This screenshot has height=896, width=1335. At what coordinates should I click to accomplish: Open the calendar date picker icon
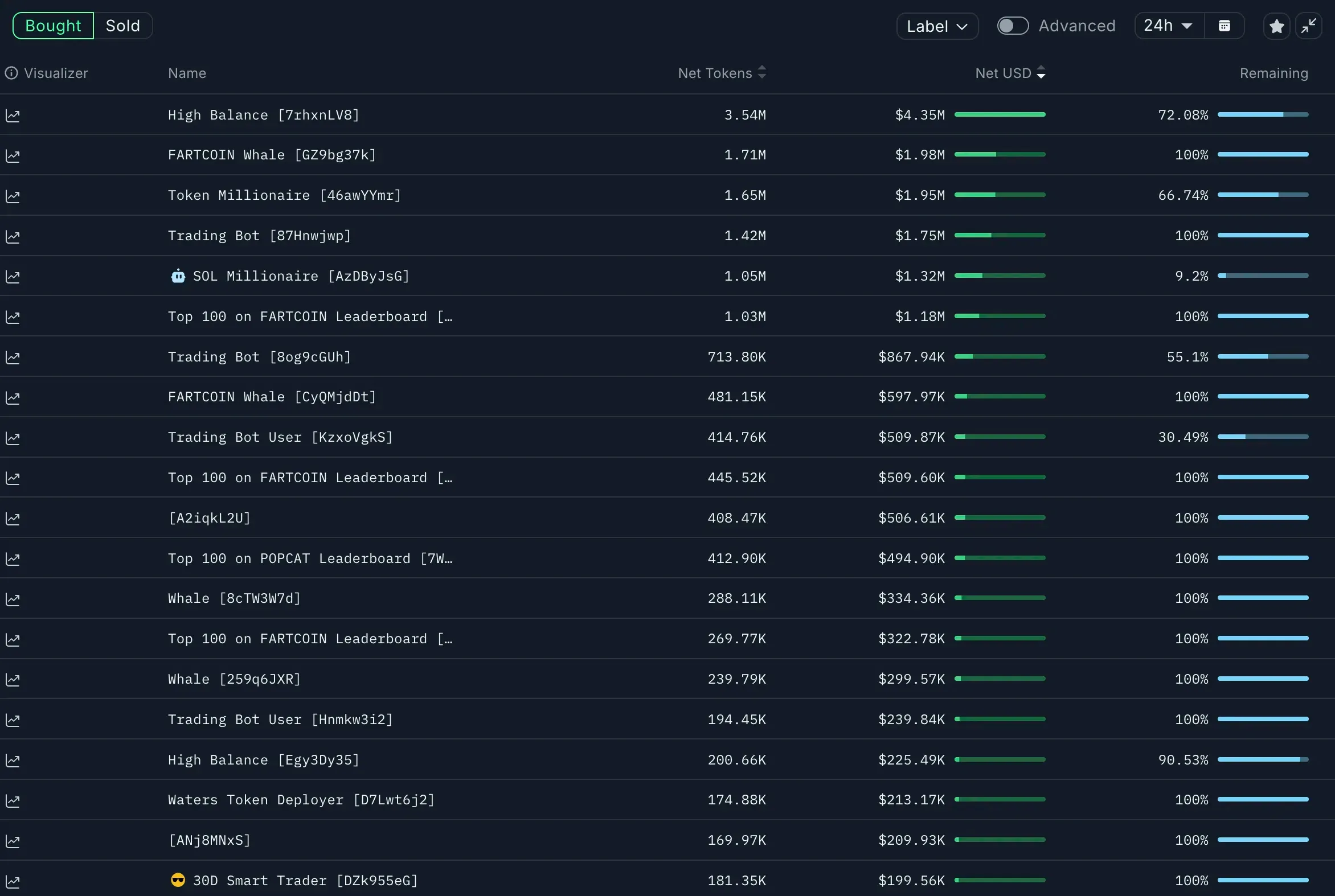coord(1224,26)
